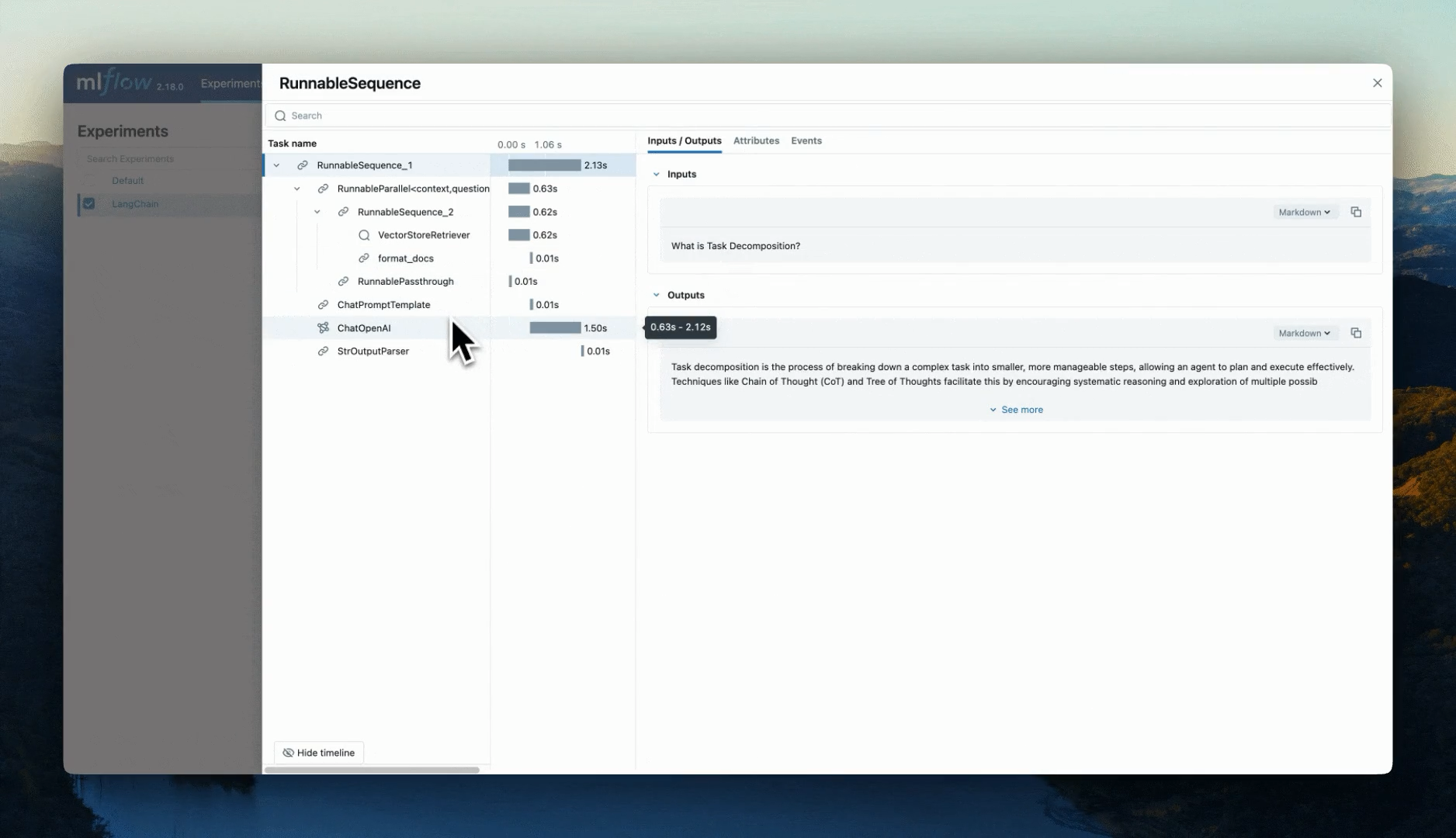This screenshot has width=1456, height=838.
Task: Click the ChatPromptTemplate chain link icon
Action: pos(323,305)
